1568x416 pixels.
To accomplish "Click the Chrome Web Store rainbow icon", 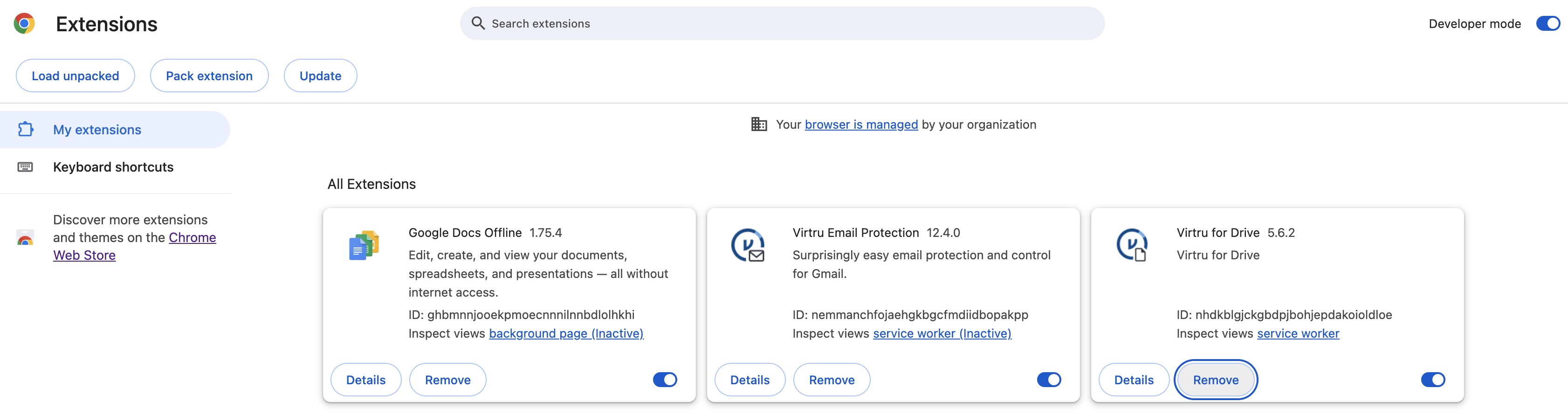I will (x=26, y=237).
